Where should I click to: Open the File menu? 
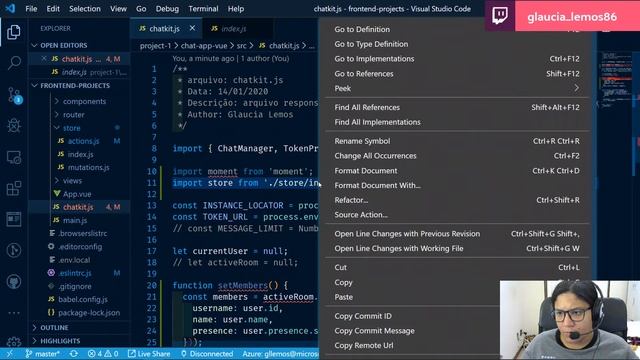[31, 9]
